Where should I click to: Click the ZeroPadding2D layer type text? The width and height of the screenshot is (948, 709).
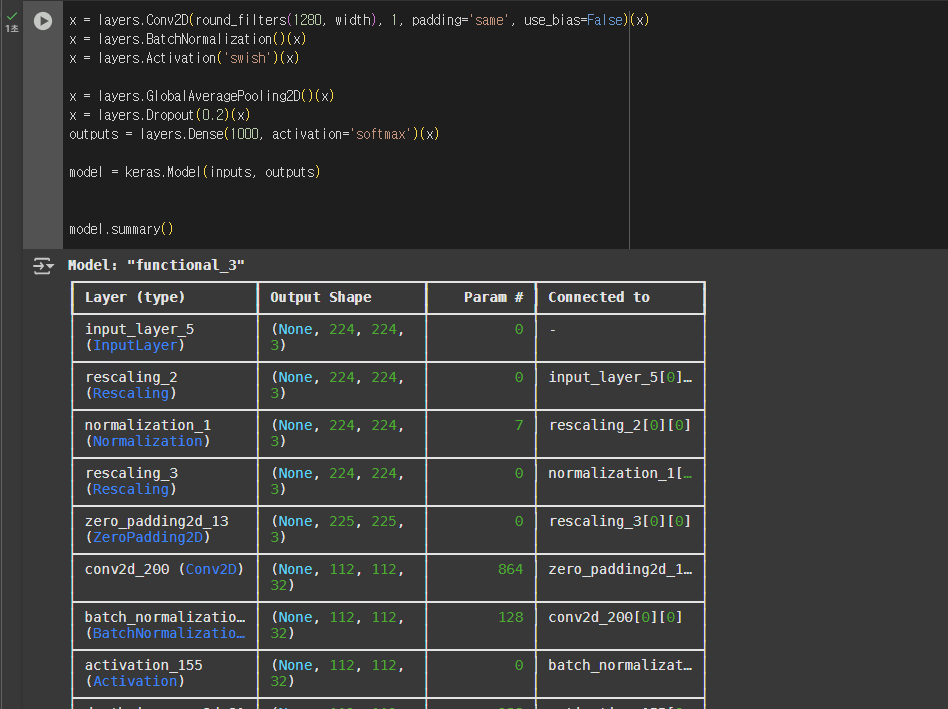(148, 537)
